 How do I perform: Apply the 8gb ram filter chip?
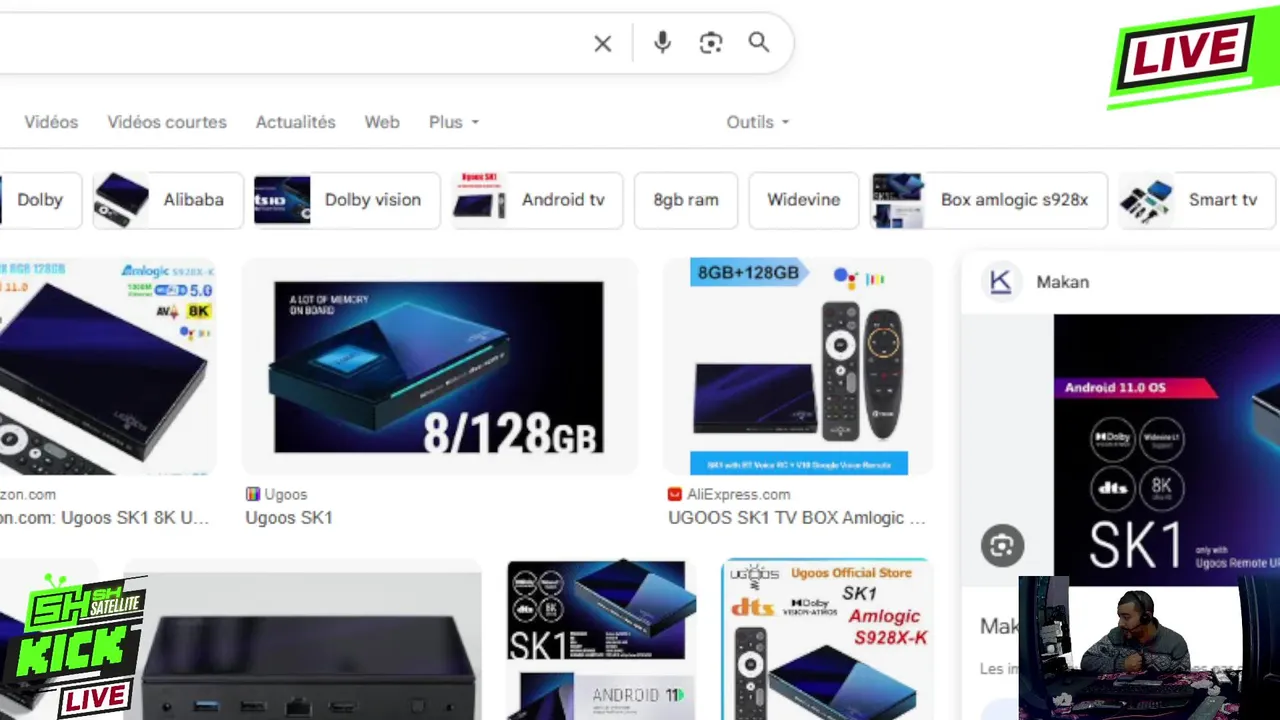tap(686, 200)
